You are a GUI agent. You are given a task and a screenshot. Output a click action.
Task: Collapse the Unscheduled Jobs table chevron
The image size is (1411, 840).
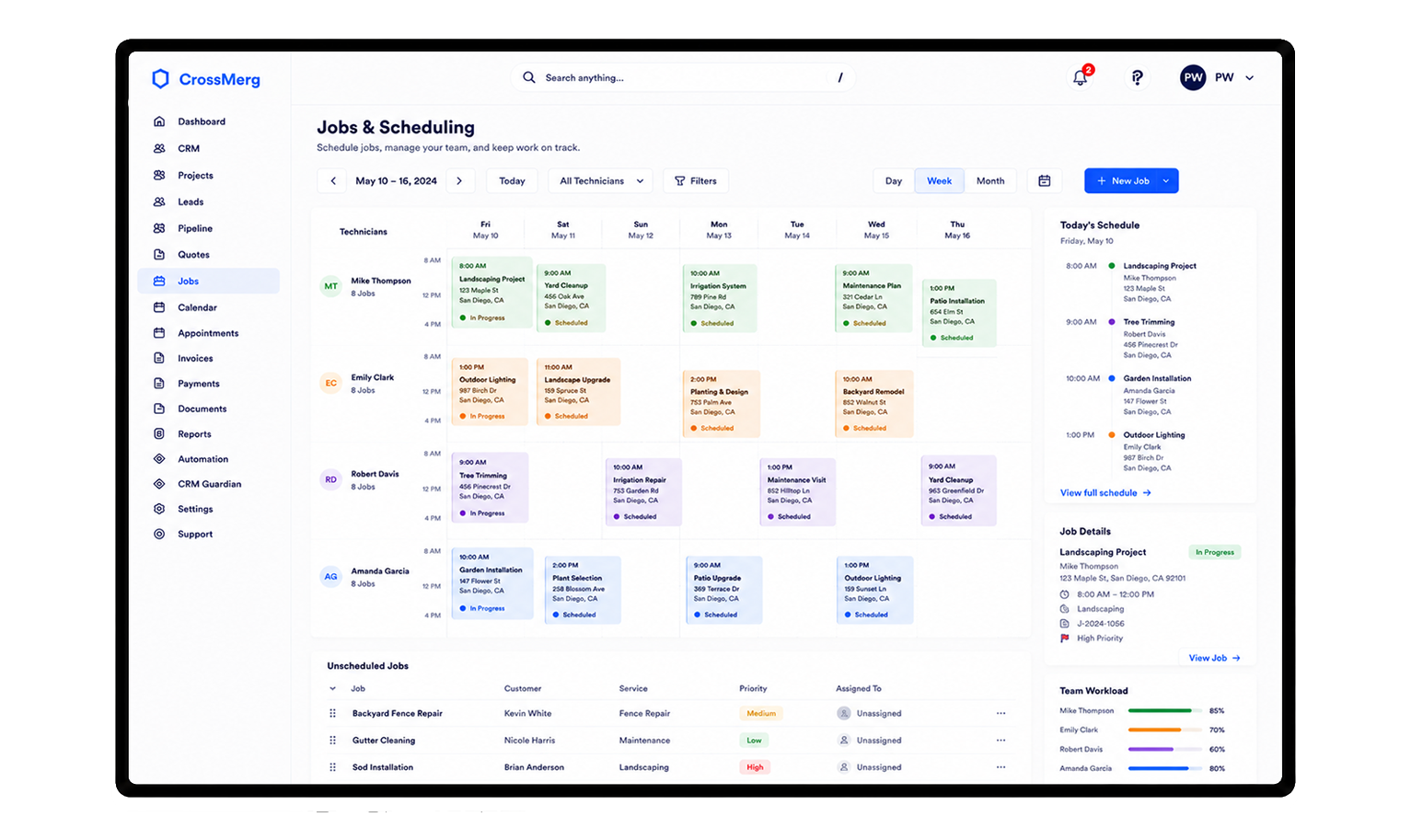point(332,688)
